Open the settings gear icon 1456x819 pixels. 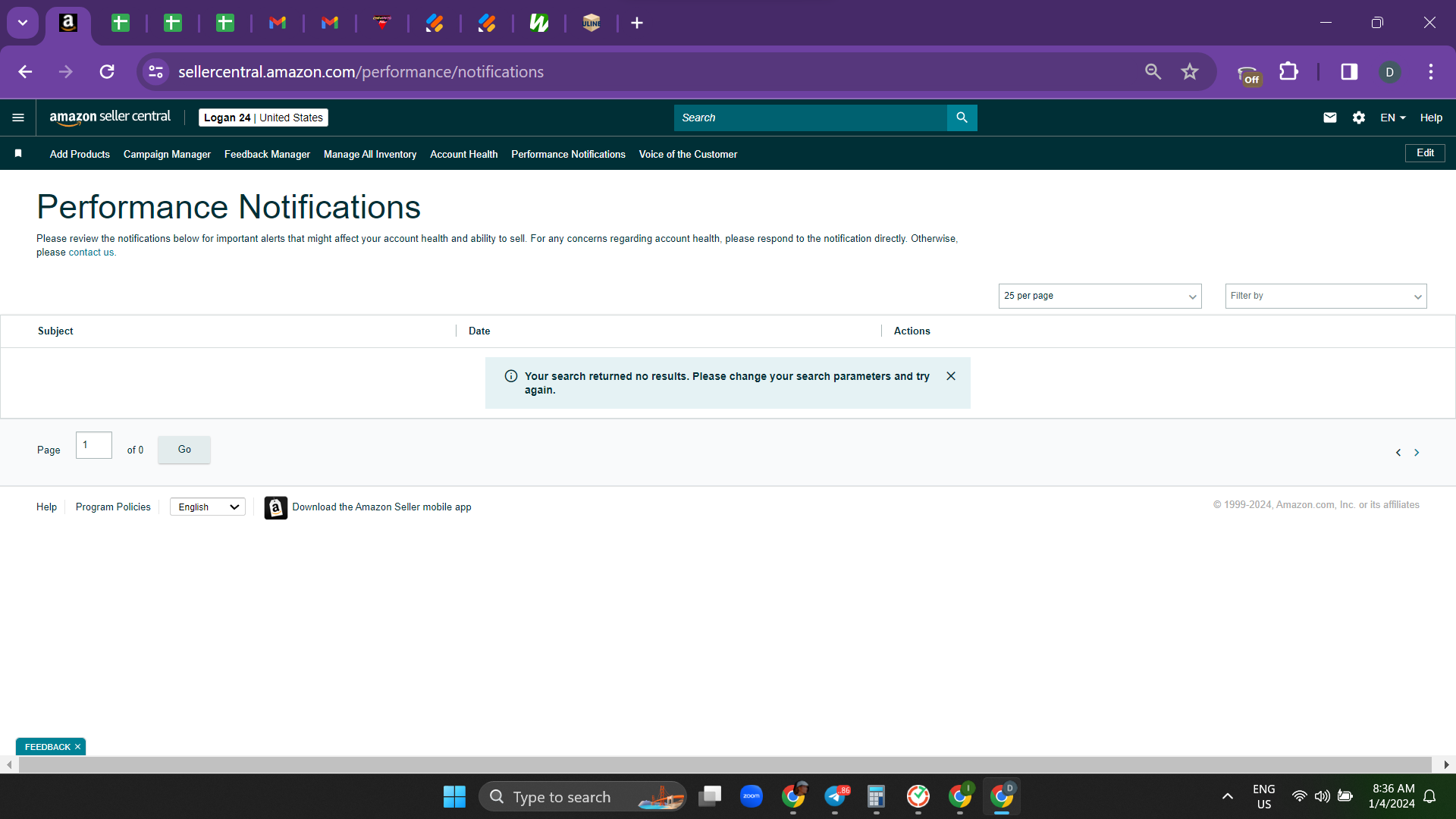click(1359, 118)
